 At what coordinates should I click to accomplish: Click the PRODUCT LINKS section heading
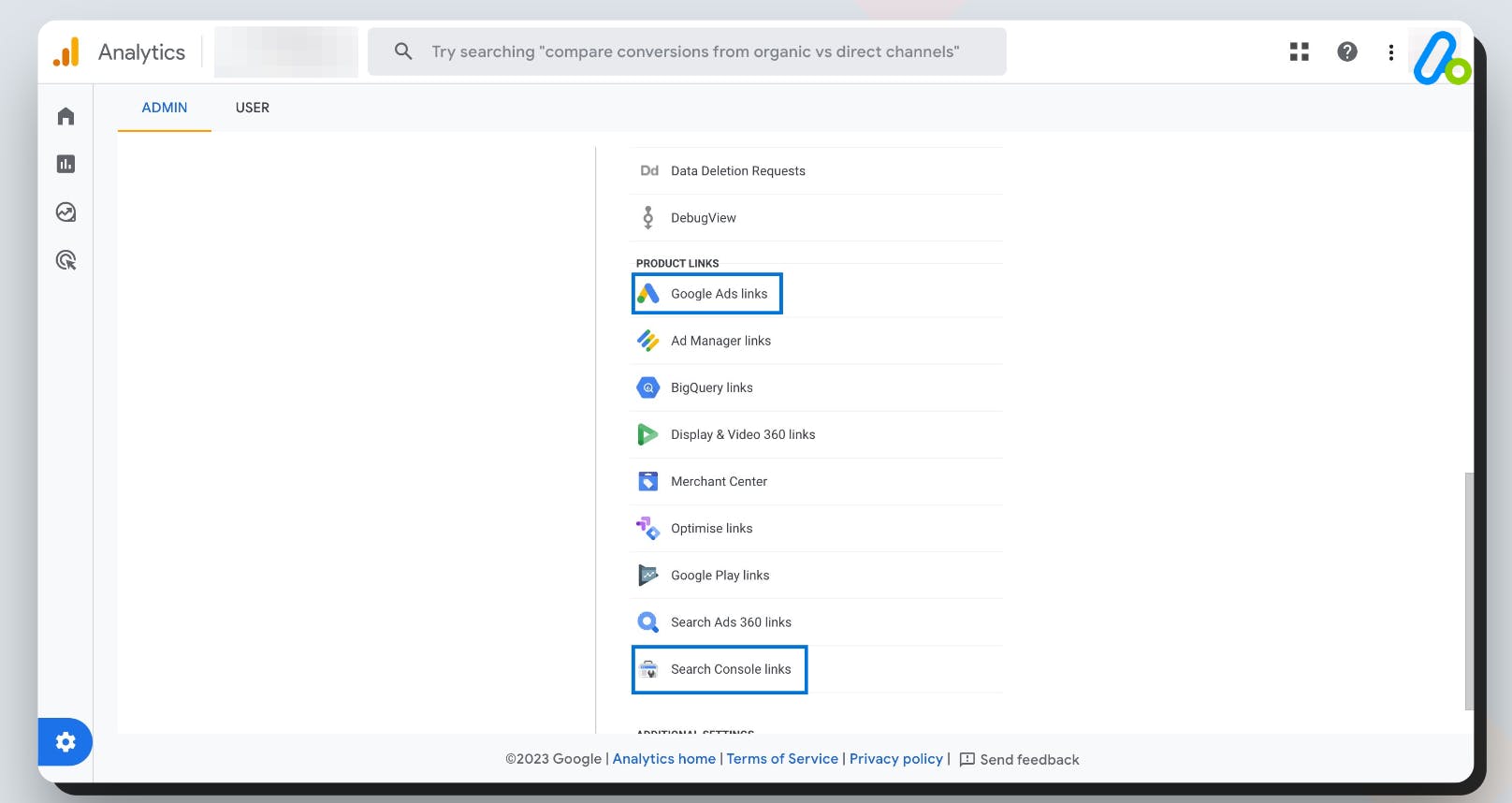[677, 263]
